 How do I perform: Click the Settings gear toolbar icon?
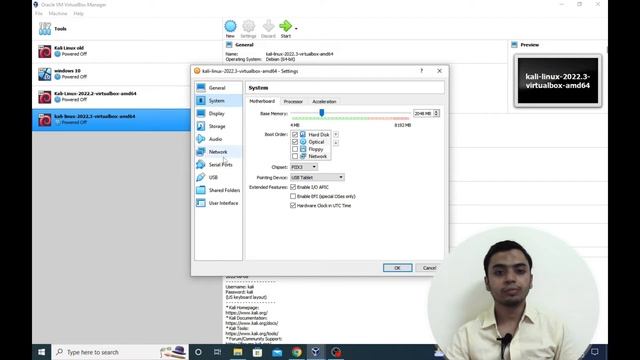tap(249, 27)
